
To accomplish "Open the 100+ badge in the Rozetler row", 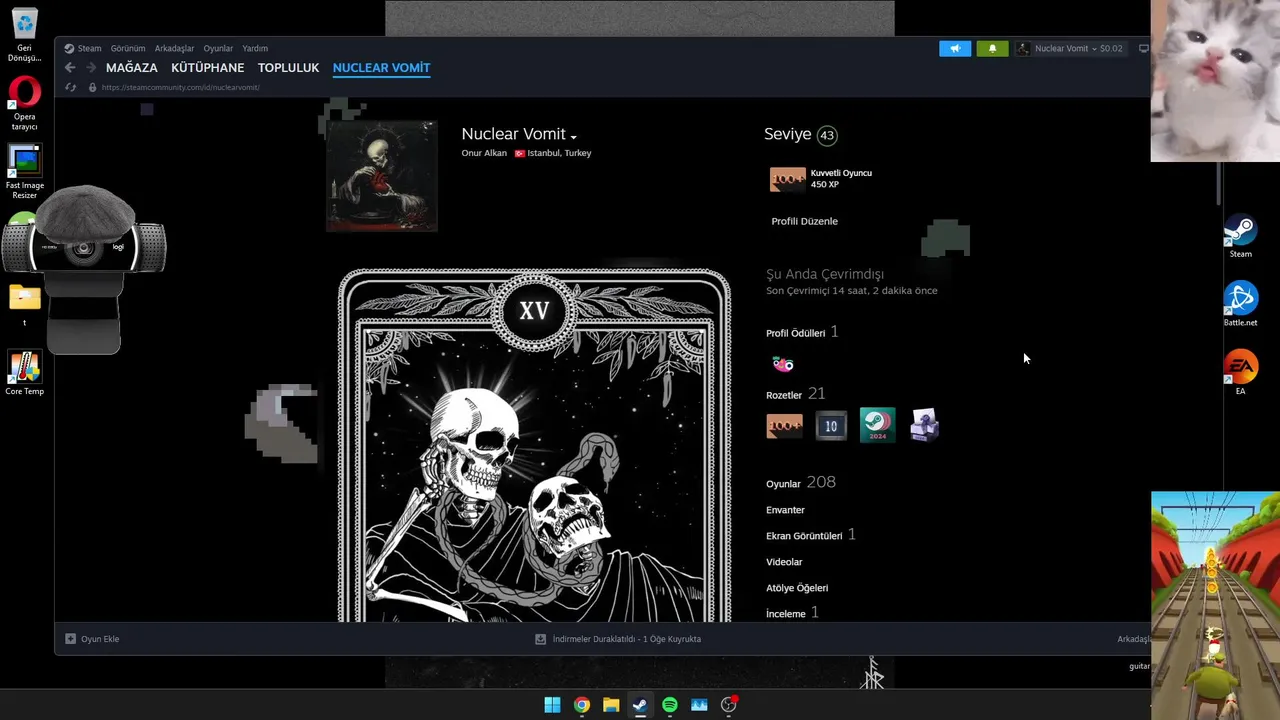I will click(784, 426).
